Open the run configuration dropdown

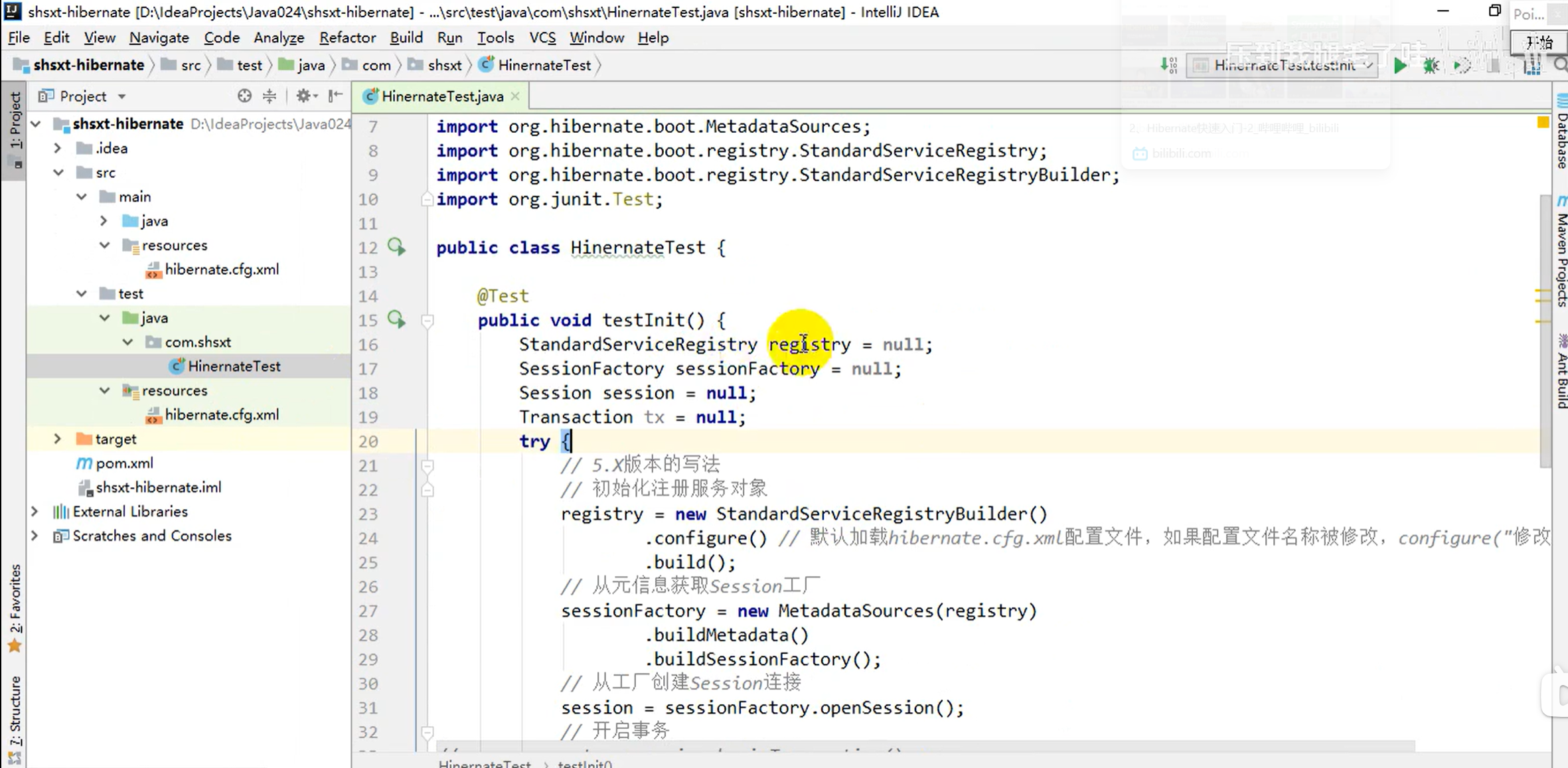1283,65
